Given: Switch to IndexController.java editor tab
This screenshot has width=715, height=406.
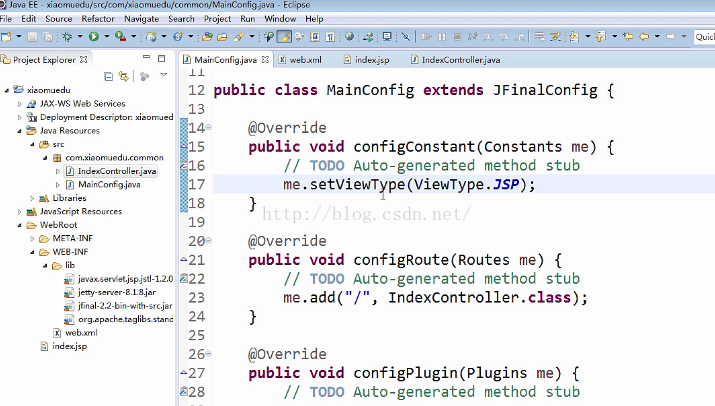Looking at the screenshot, I should (x=456, y=60).
